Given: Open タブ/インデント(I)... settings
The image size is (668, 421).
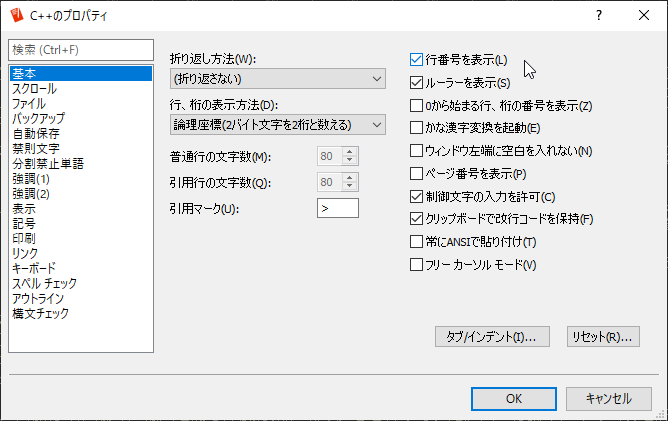Looking at the screenshot, I should 492,337.
